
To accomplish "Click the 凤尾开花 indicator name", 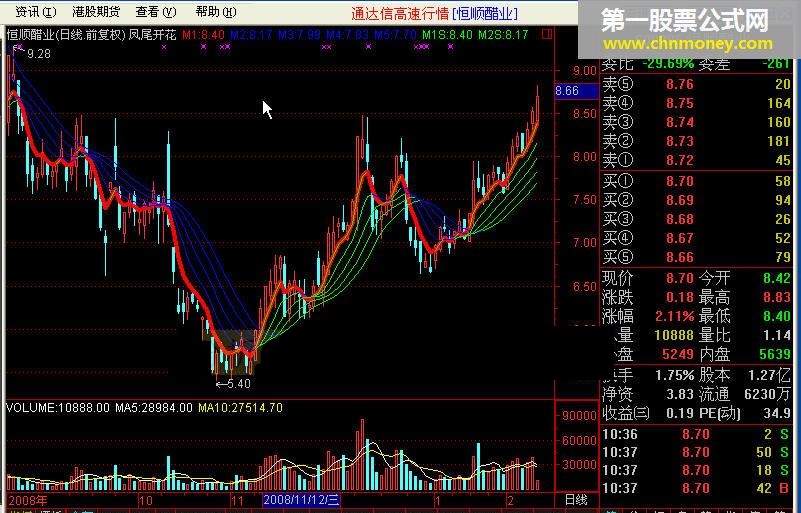I will click(153, 35).
